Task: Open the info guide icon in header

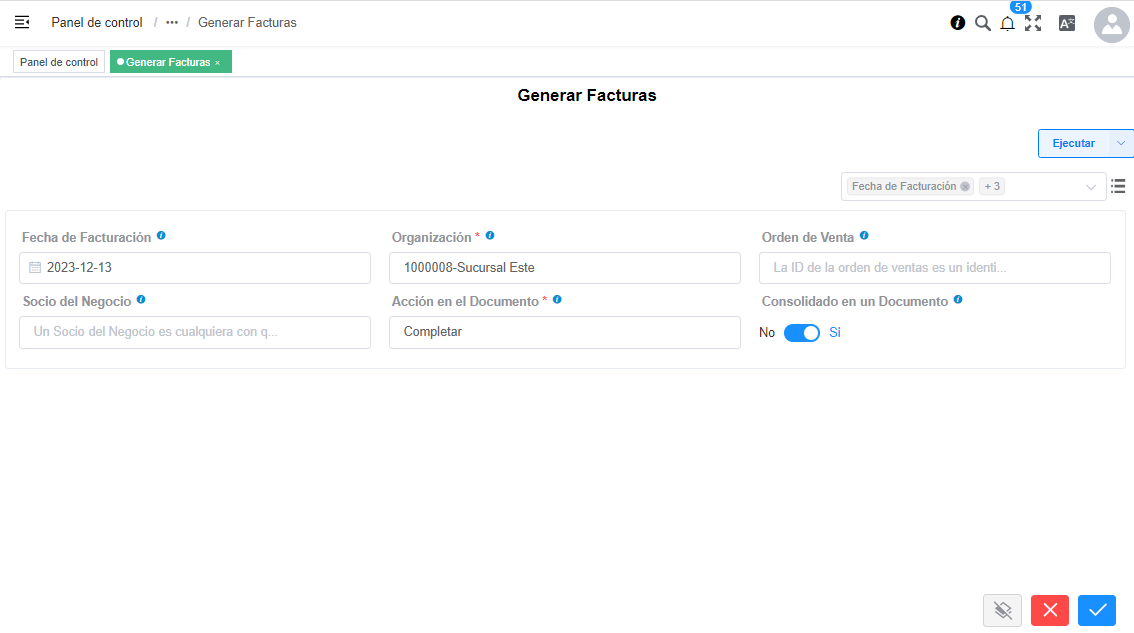Action: pyautogui.click(x=957, y=23)
